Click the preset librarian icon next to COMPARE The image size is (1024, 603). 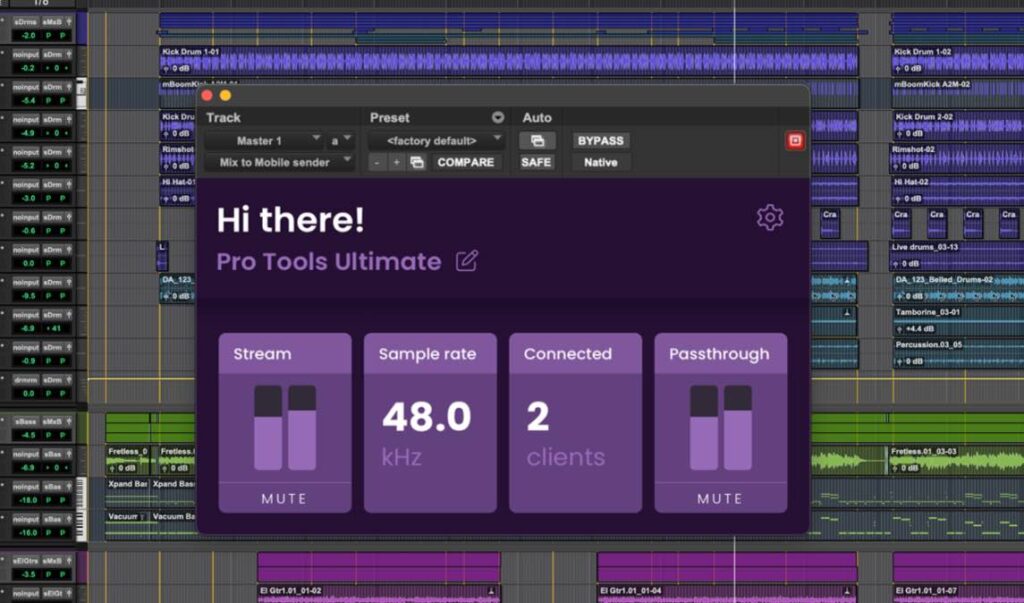(416, 161)
